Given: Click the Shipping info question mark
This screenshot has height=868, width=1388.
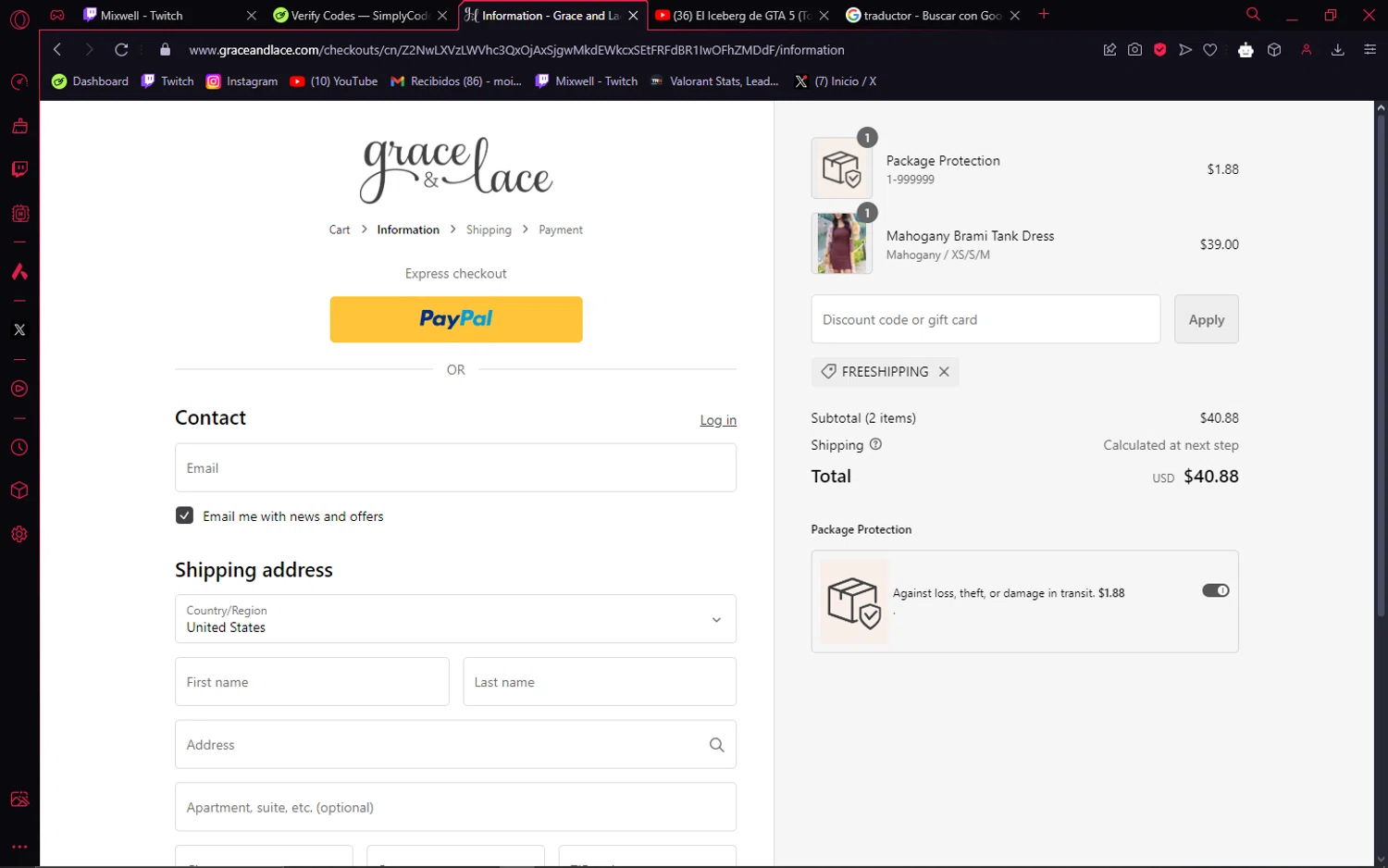Looking at the screenshot, I should point(875,444).
